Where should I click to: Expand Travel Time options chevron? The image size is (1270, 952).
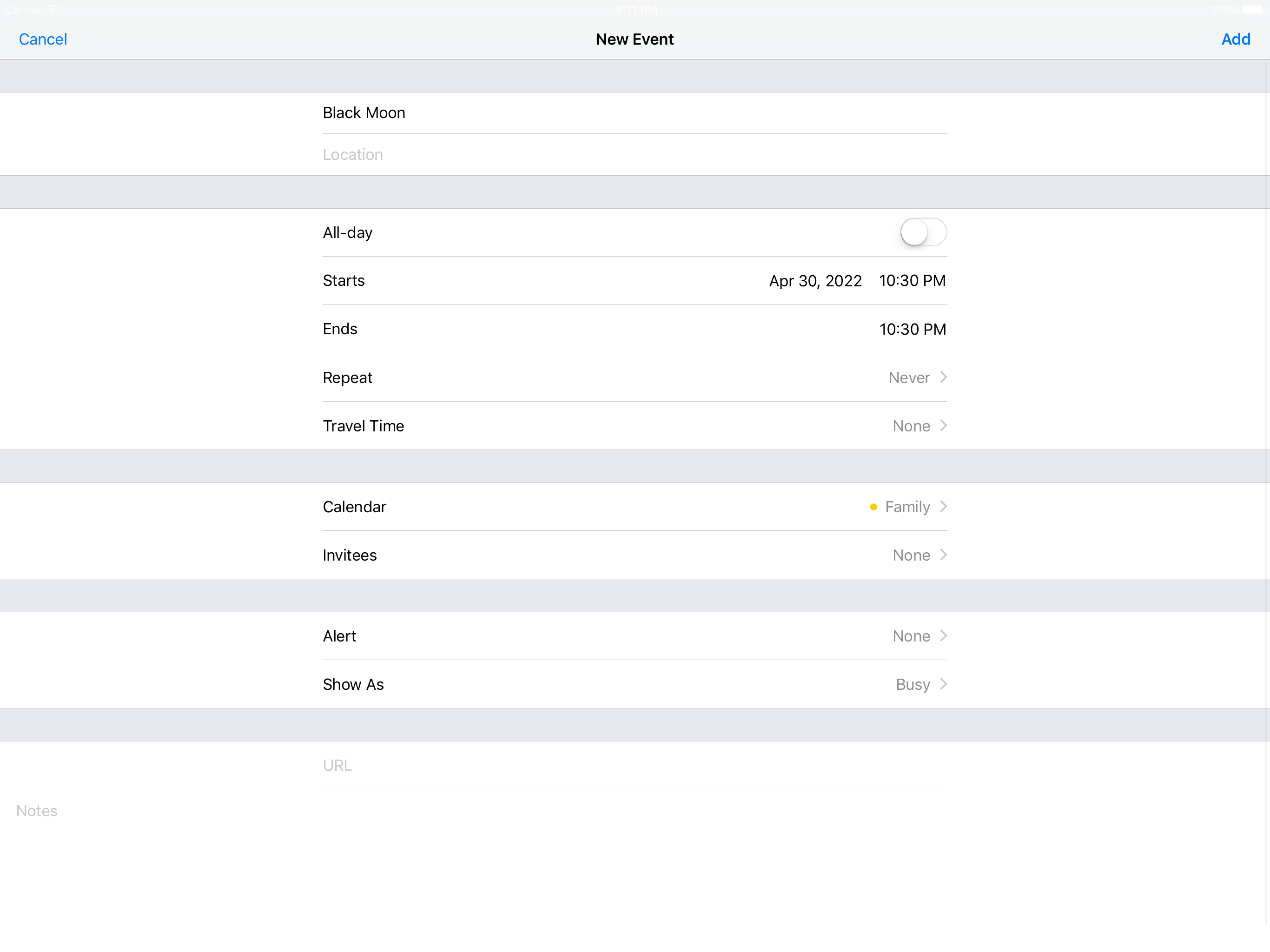point(943,425)
